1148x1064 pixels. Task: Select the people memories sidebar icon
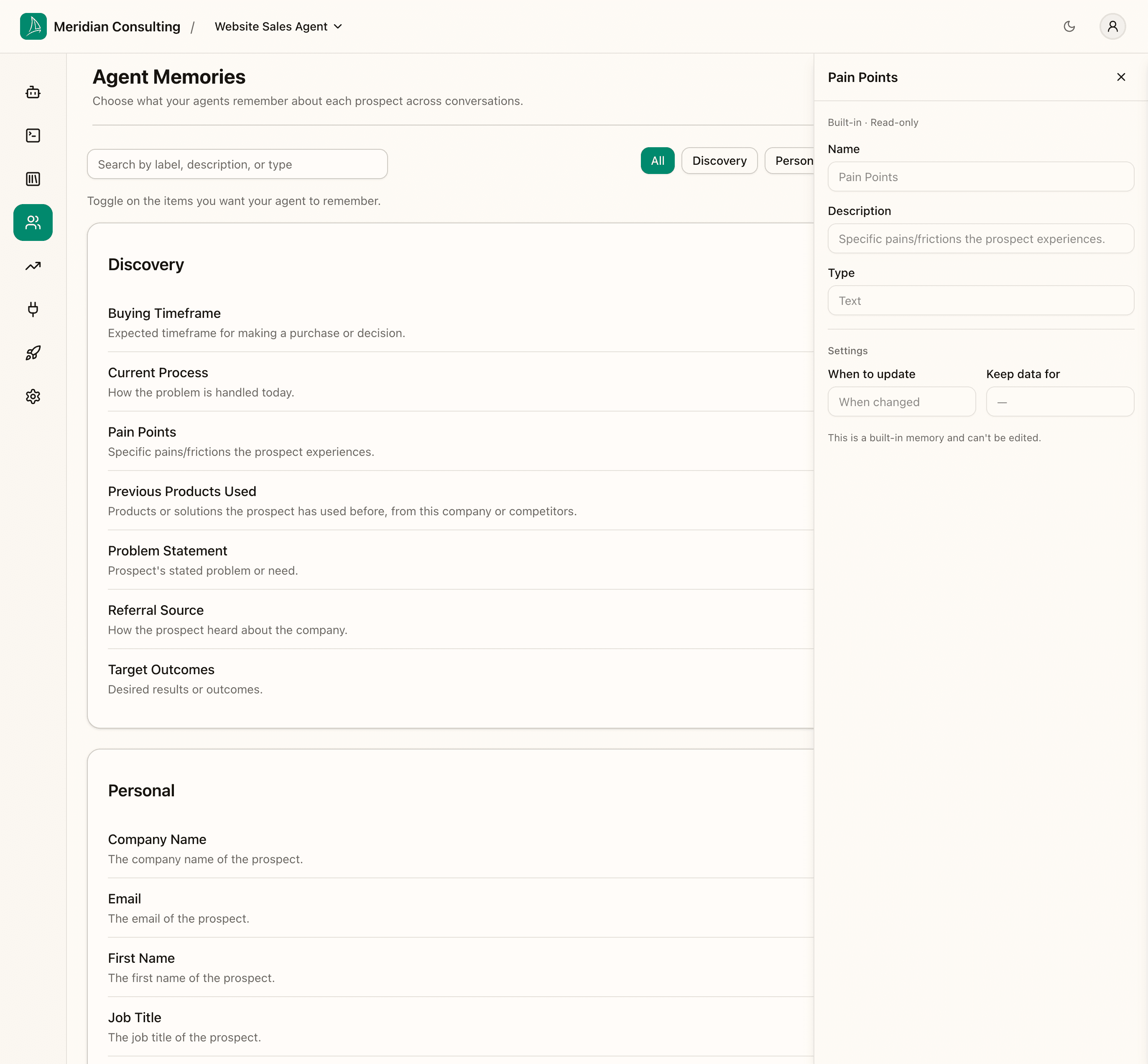(33, 222)
